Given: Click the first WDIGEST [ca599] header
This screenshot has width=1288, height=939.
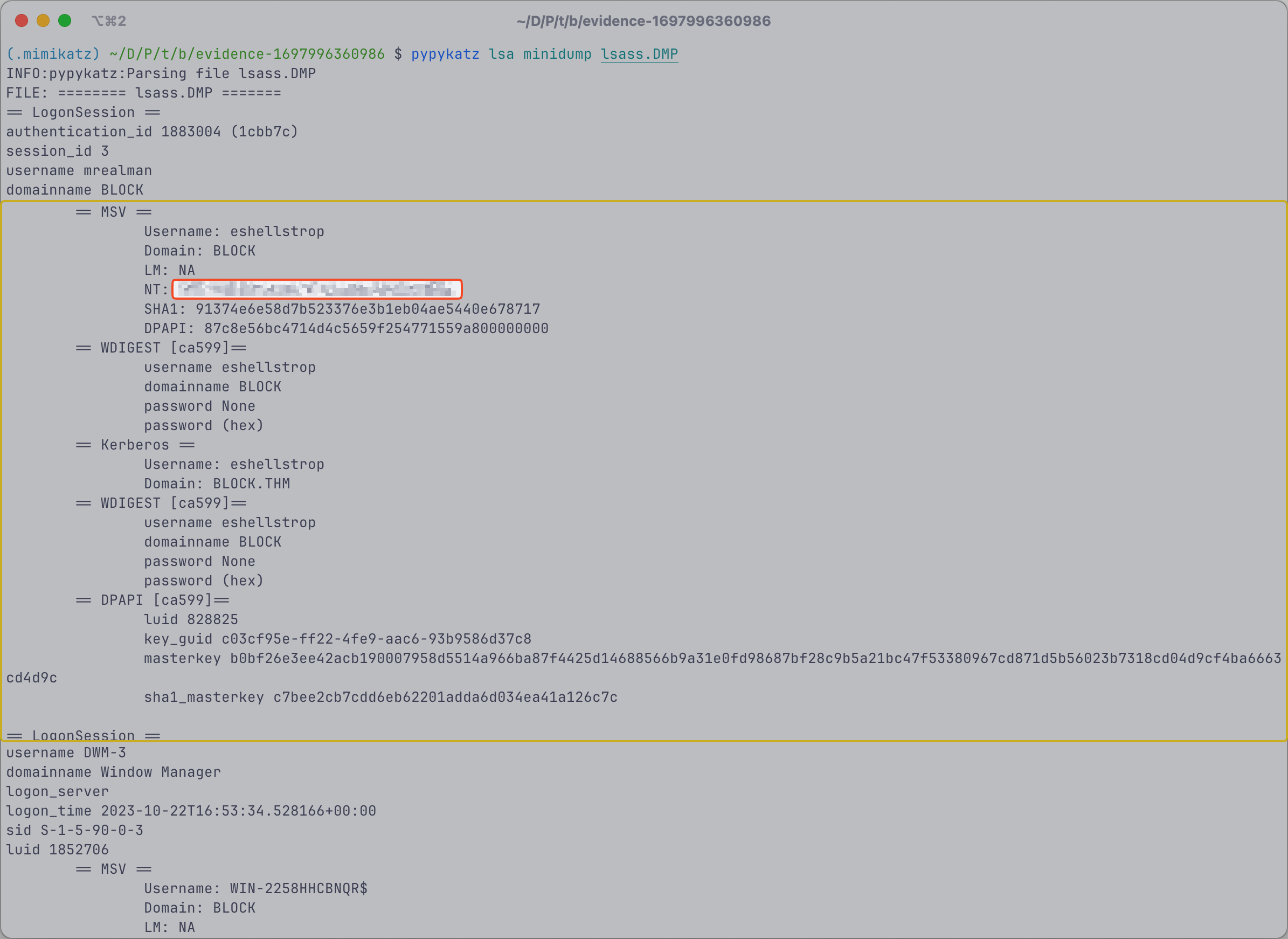Looking at the screenshot, I should click(161, 348).
